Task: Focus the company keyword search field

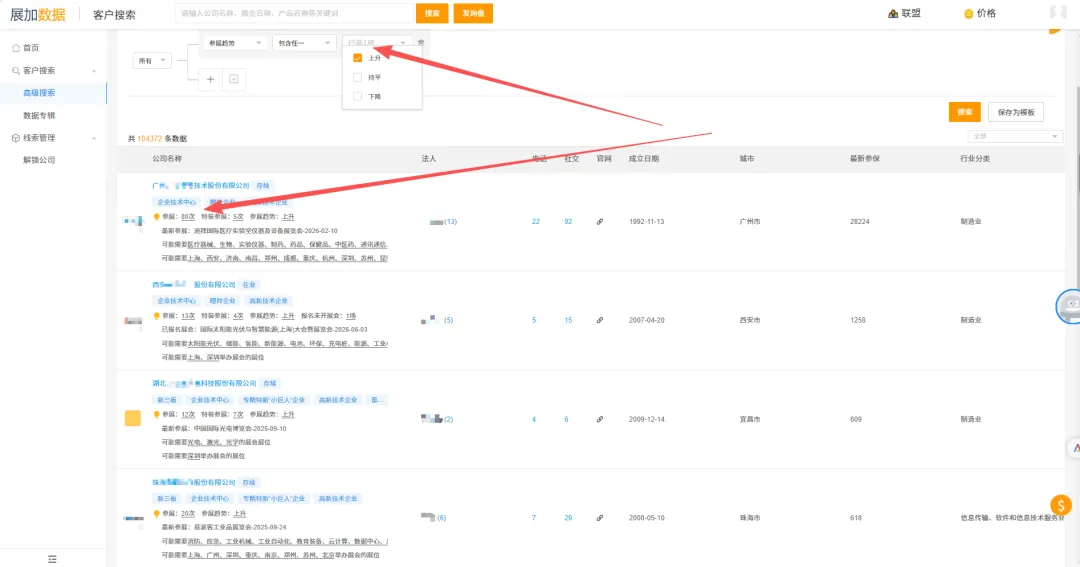Action: pos(294,13)
